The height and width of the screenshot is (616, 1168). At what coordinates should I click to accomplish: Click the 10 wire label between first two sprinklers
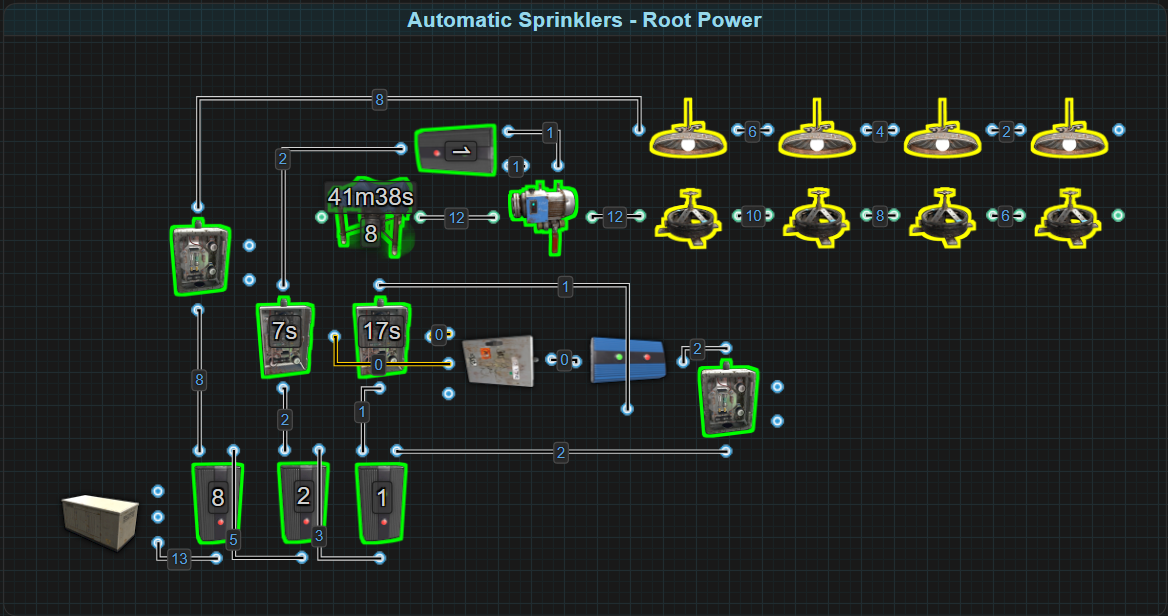pos(754,216)
